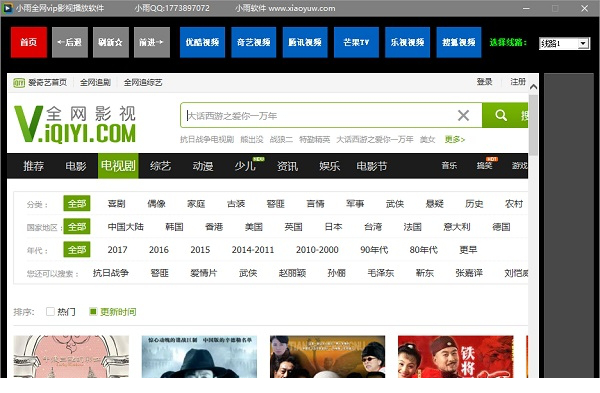Search suggestion 抗日战争电视剧
The image size is (600, 393).
click(x=207, y=140)
